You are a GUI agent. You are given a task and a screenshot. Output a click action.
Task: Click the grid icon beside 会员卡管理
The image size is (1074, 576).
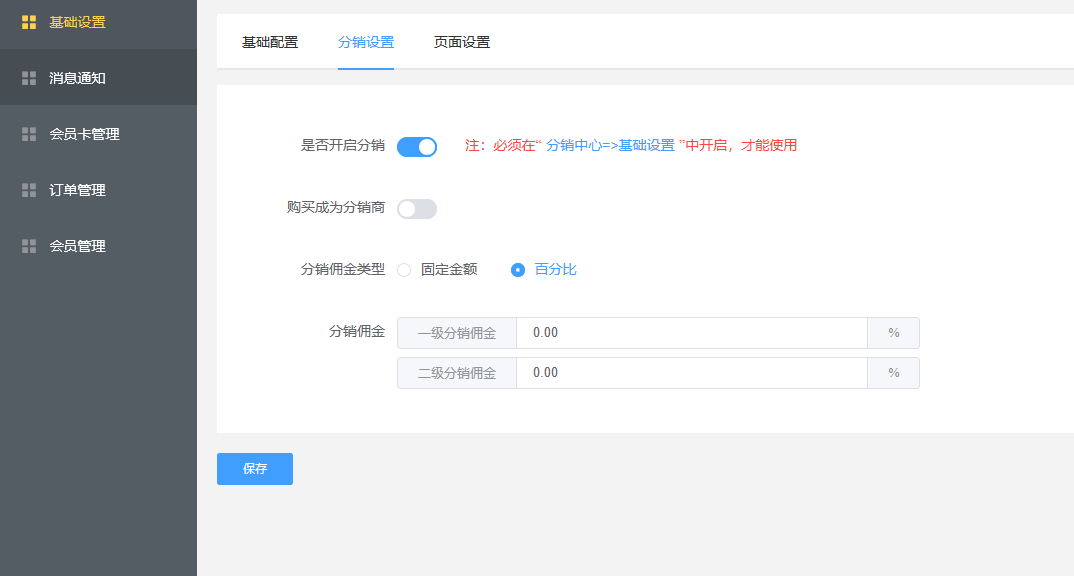pos(29,134)
